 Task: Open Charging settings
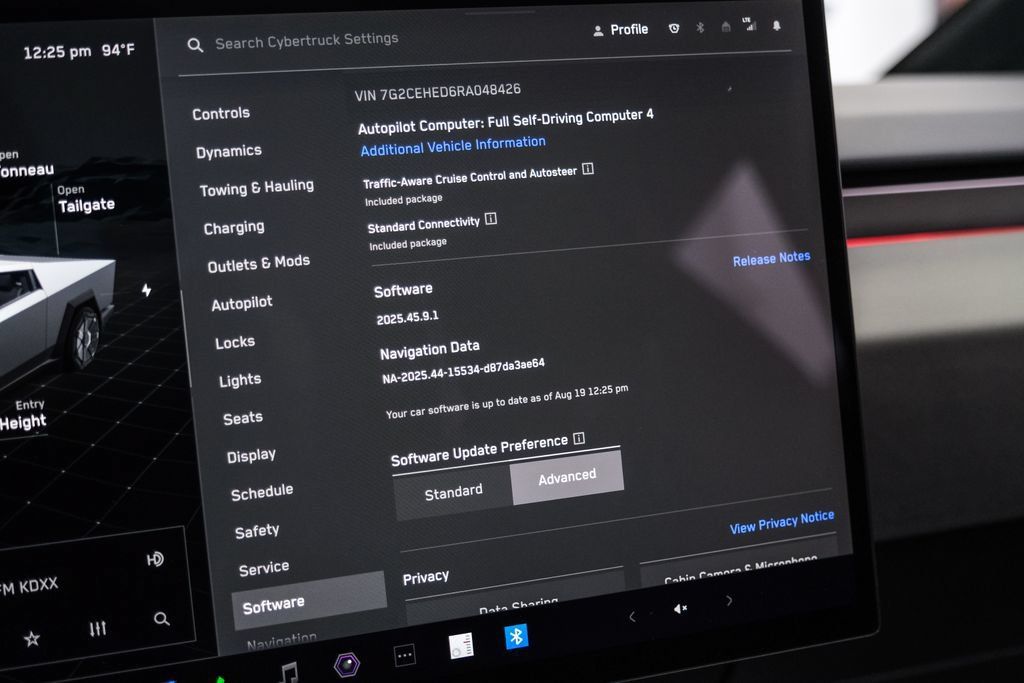pyautogui.click(x=234, y=228)
